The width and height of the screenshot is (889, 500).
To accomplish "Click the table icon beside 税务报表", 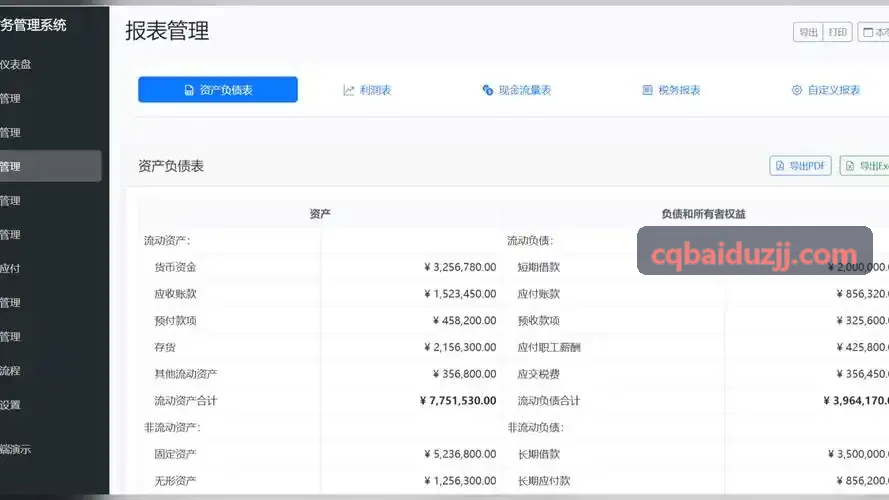I will (x=647, y=90).
